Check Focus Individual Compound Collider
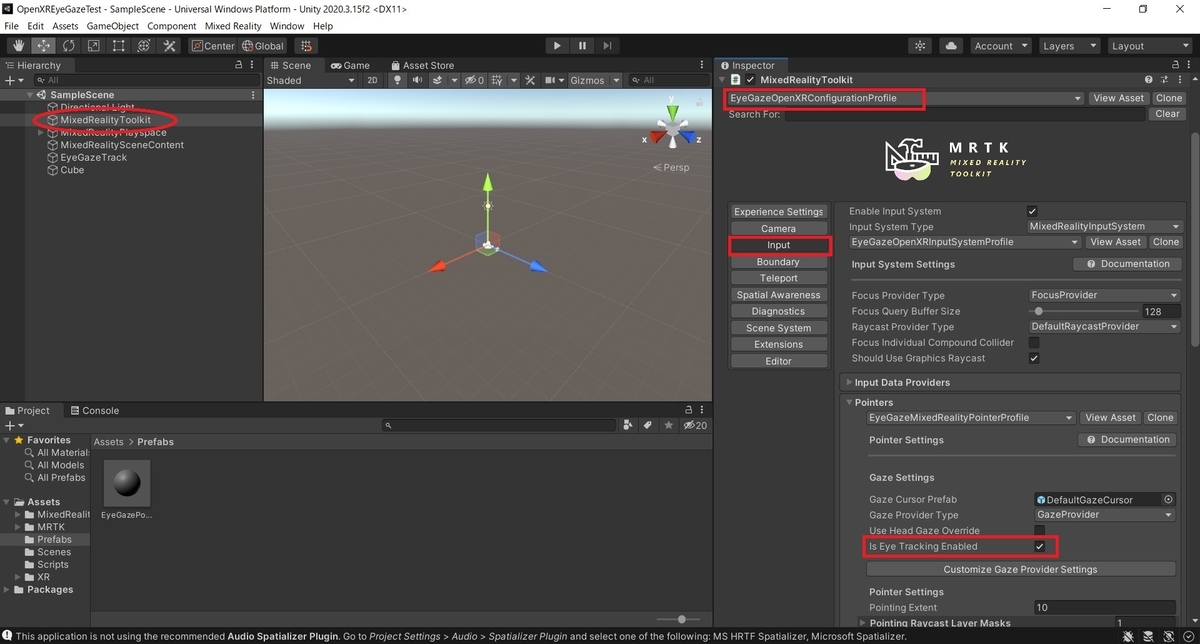 click(x=1034, y=343)
